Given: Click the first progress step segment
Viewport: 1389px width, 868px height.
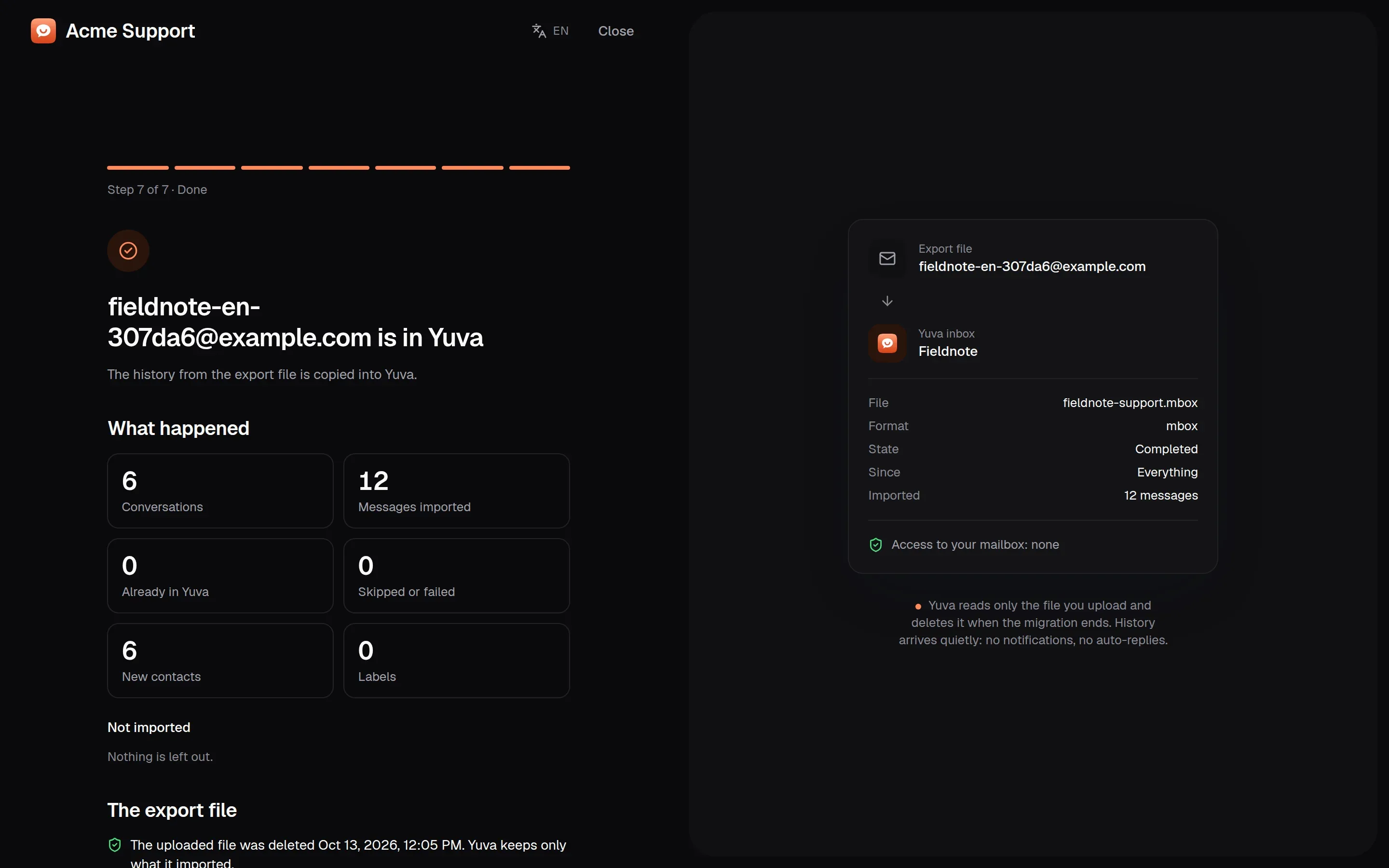Looking at the screenshot, I should (138, 168).
